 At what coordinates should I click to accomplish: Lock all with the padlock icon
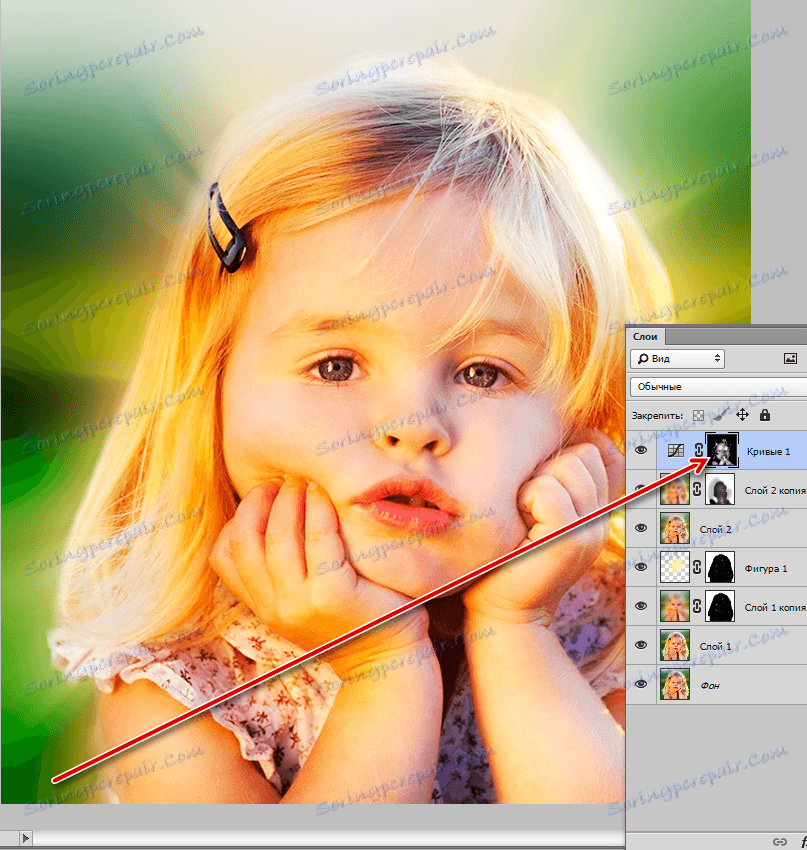765,415
